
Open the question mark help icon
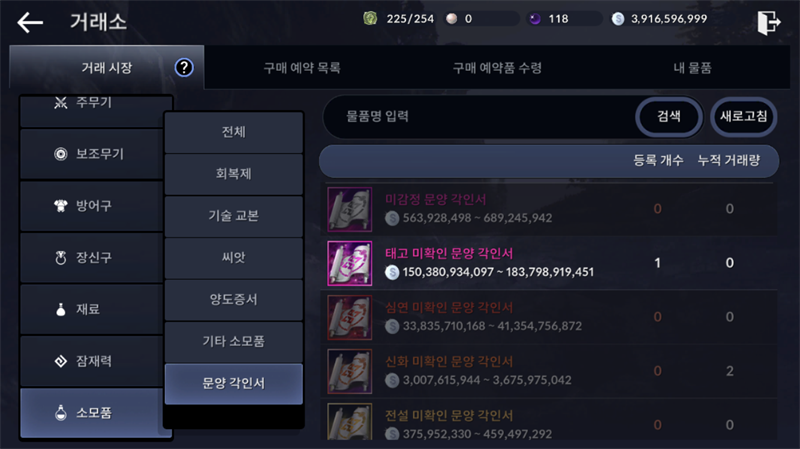(x=184, y=67)
